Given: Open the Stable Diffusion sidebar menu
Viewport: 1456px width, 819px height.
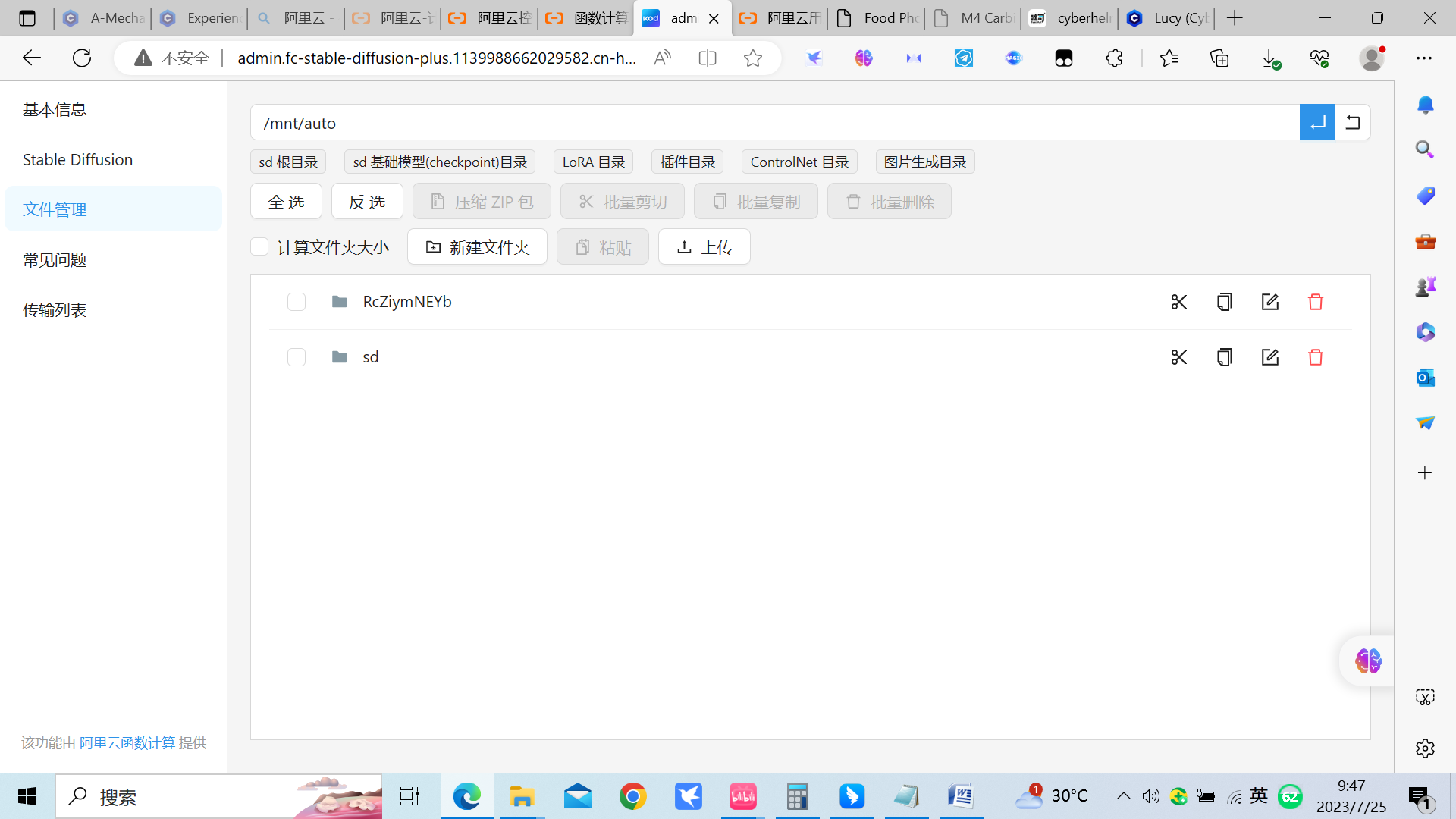Looking at the screenshot, I should 77,160.
